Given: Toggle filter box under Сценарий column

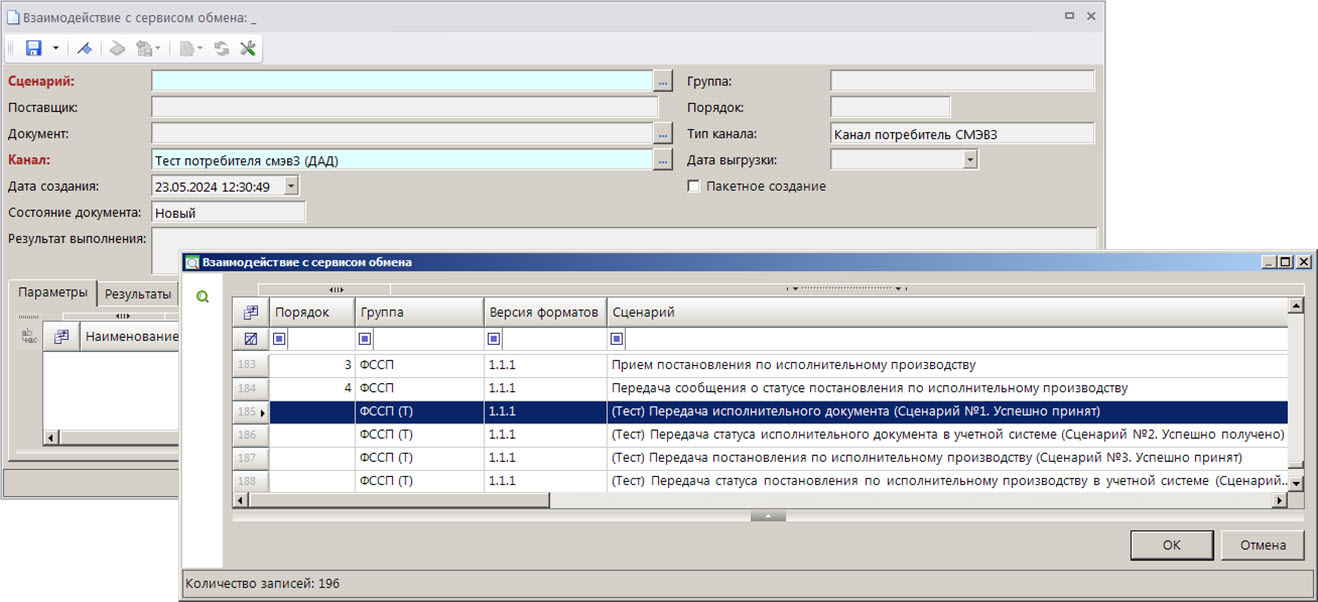Looking at the screenshot, I should pos(616,339).
